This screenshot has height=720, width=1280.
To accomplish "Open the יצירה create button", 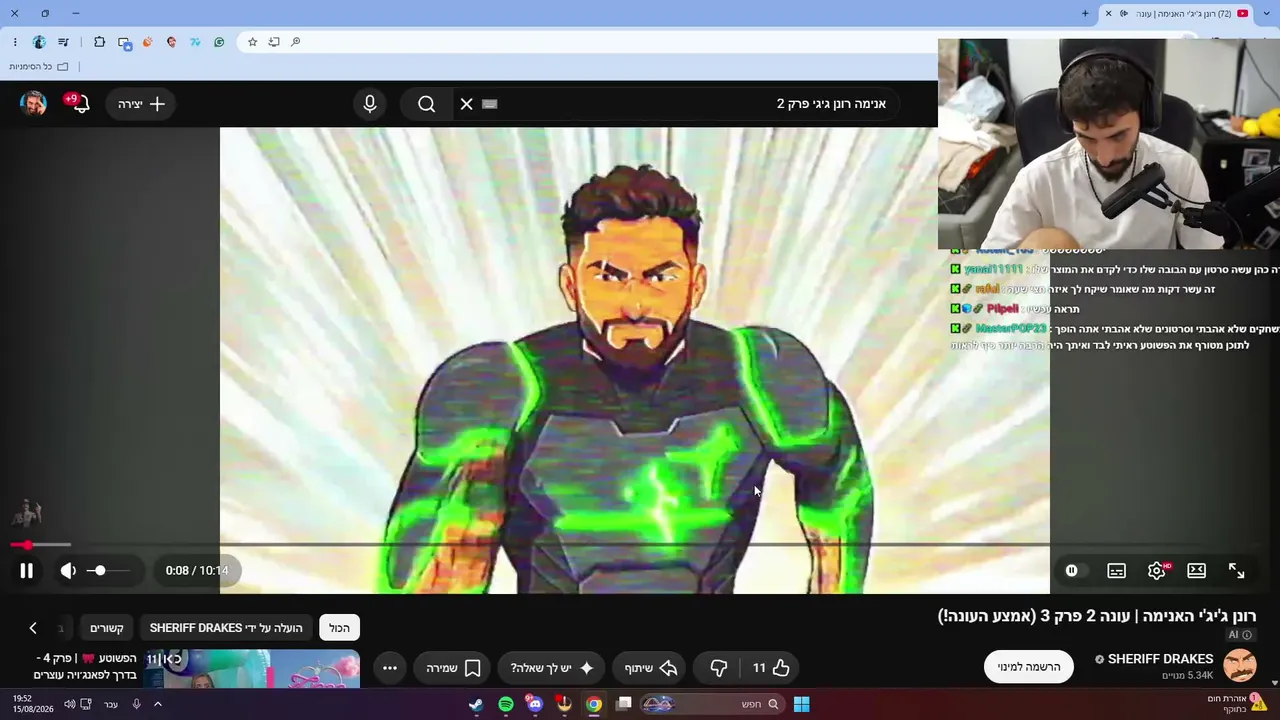I will point(142,104).
